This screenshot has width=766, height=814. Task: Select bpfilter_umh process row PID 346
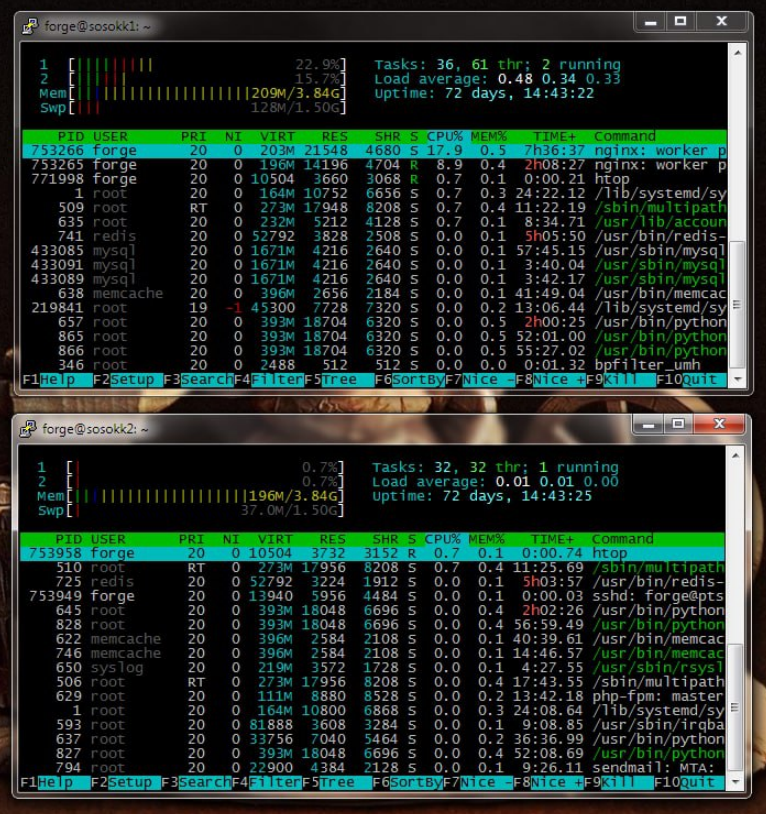[374, 365]
